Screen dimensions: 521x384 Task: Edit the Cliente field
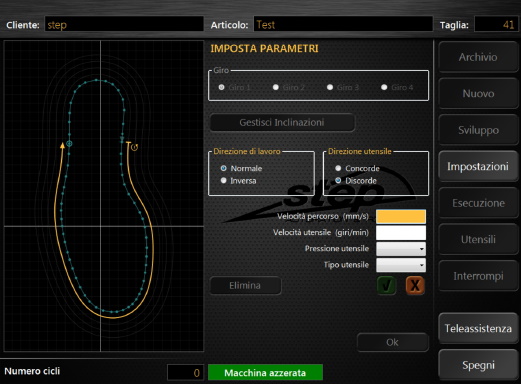[x=124, y=24]
